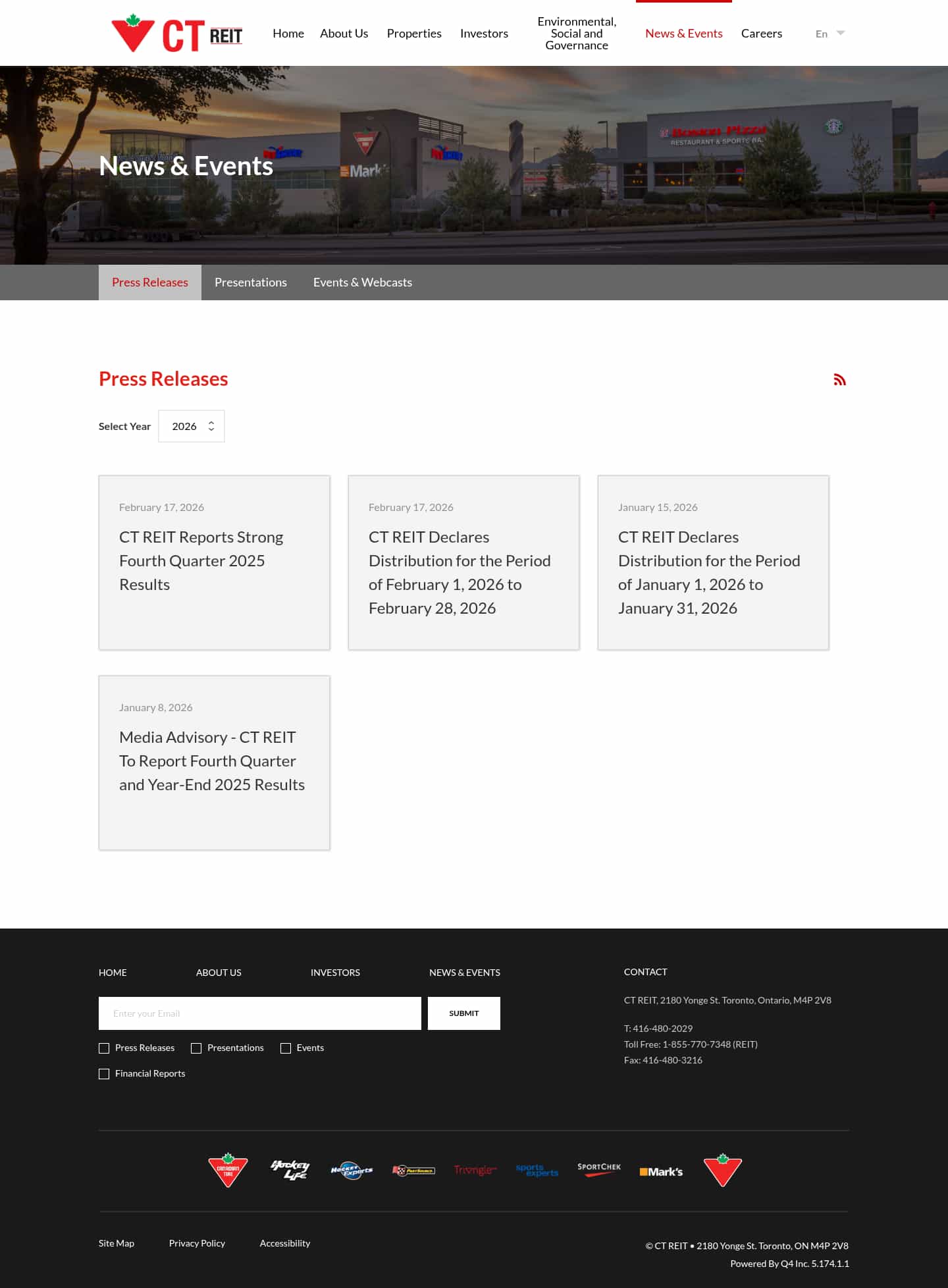The width and height of the screenshot is (948, 1288).
Task: Open the Hockey Life brand logo
Action: click(290, 1170)
